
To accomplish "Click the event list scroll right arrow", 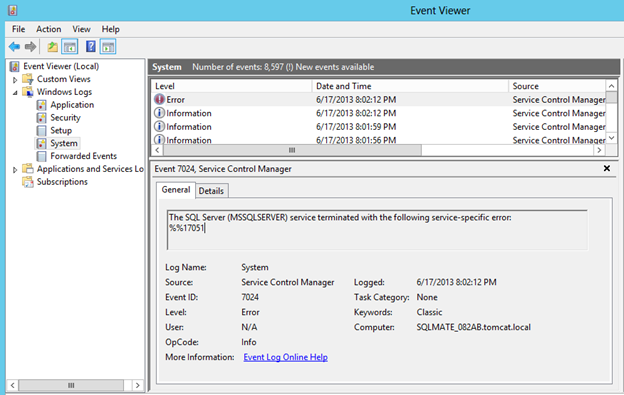I will 599,150.
